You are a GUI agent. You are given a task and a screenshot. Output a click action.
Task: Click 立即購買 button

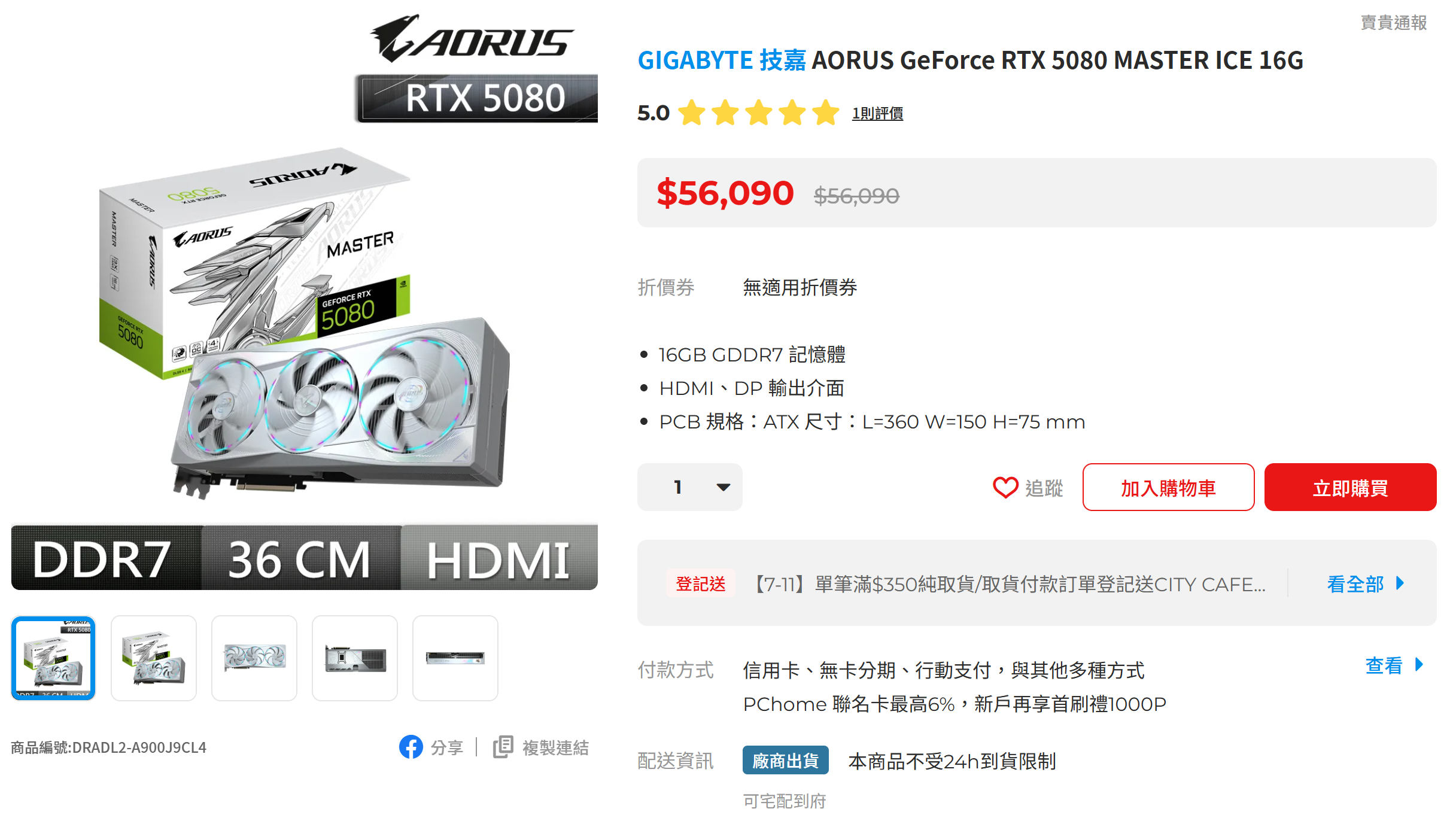(x=1350, y=487)
